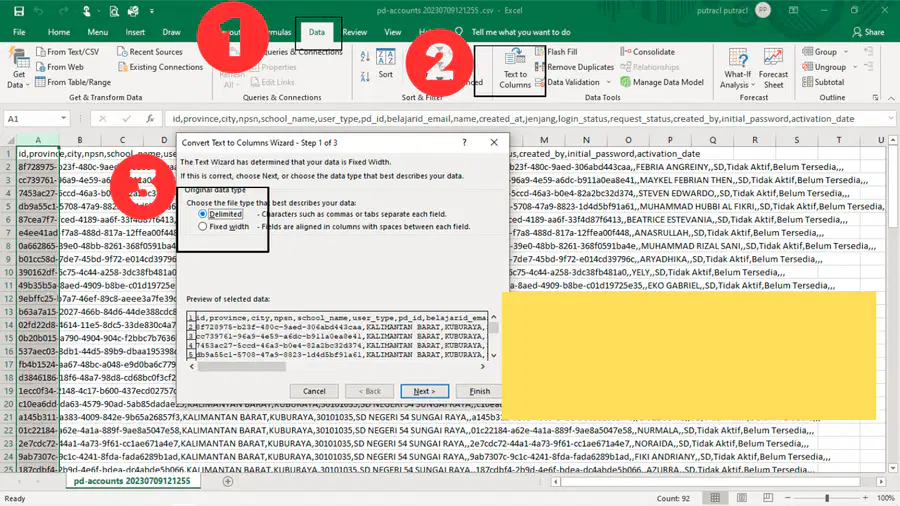
Task: Click Share button
Action: (868, 32)
